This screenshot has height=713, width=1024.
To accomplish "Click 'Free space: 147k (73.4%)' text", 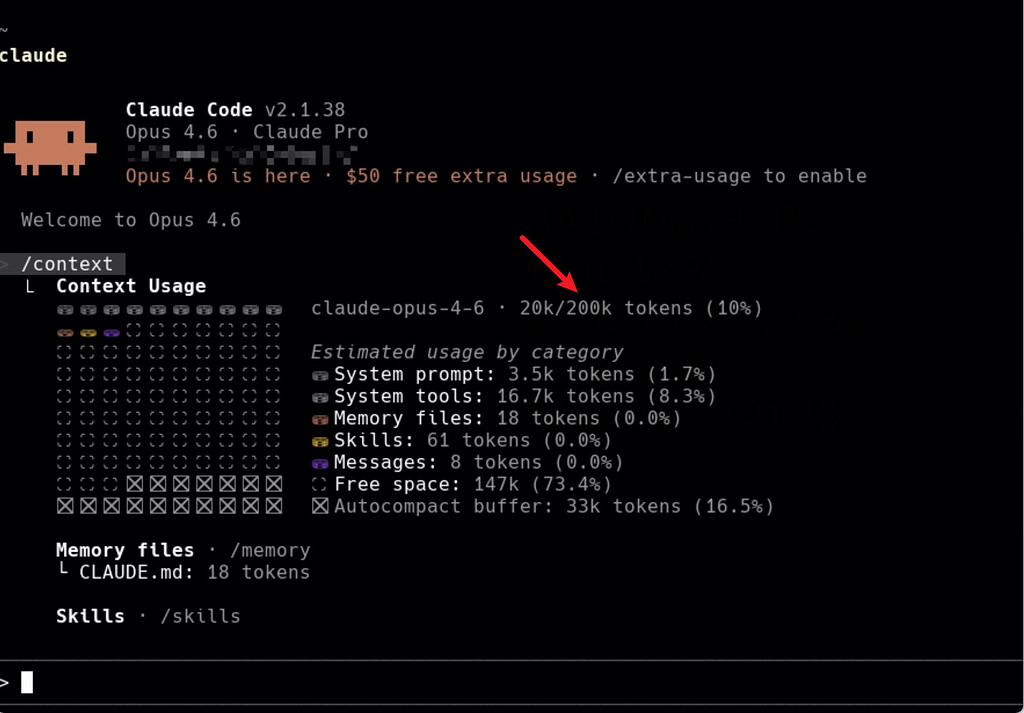I will [473, 485].
